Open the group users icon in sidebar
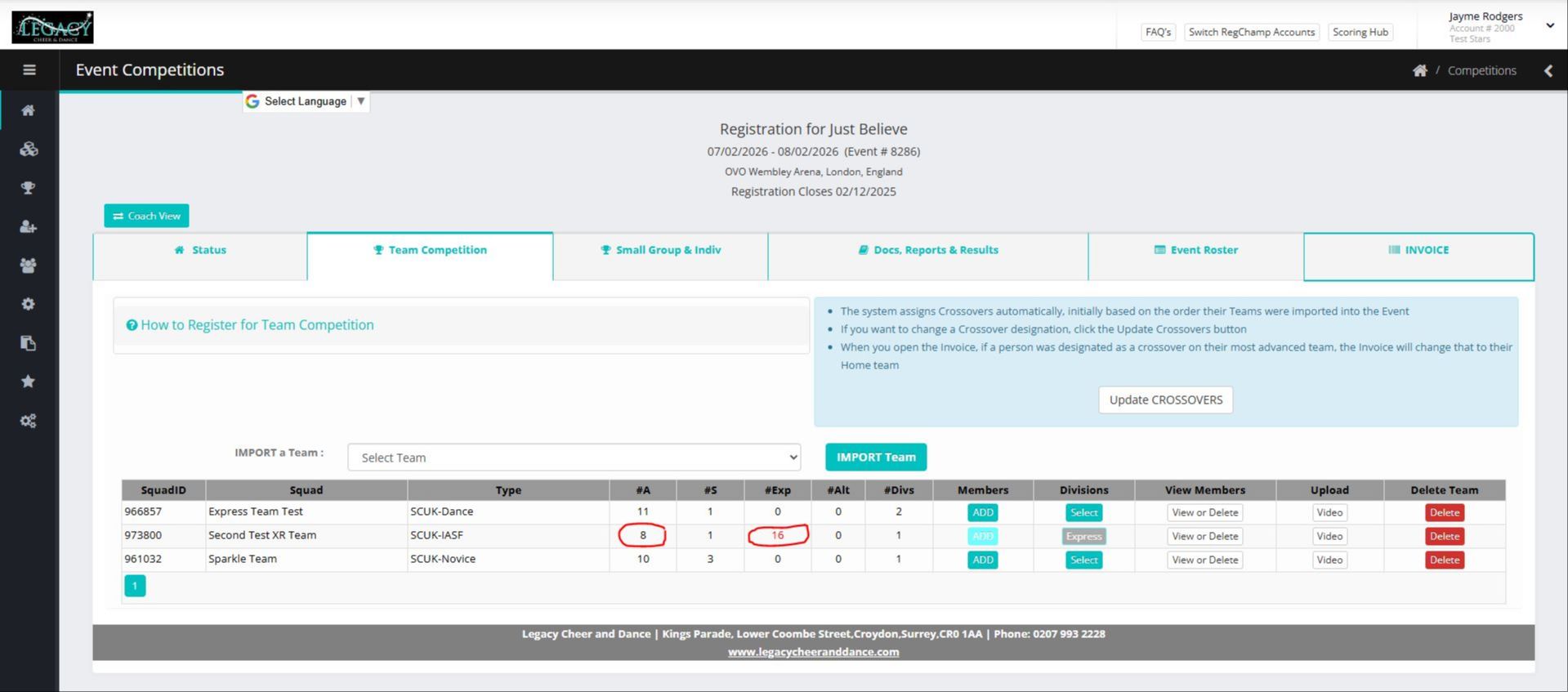The height and width of the screenshot is (692, 1568). (x=29, y=266)
